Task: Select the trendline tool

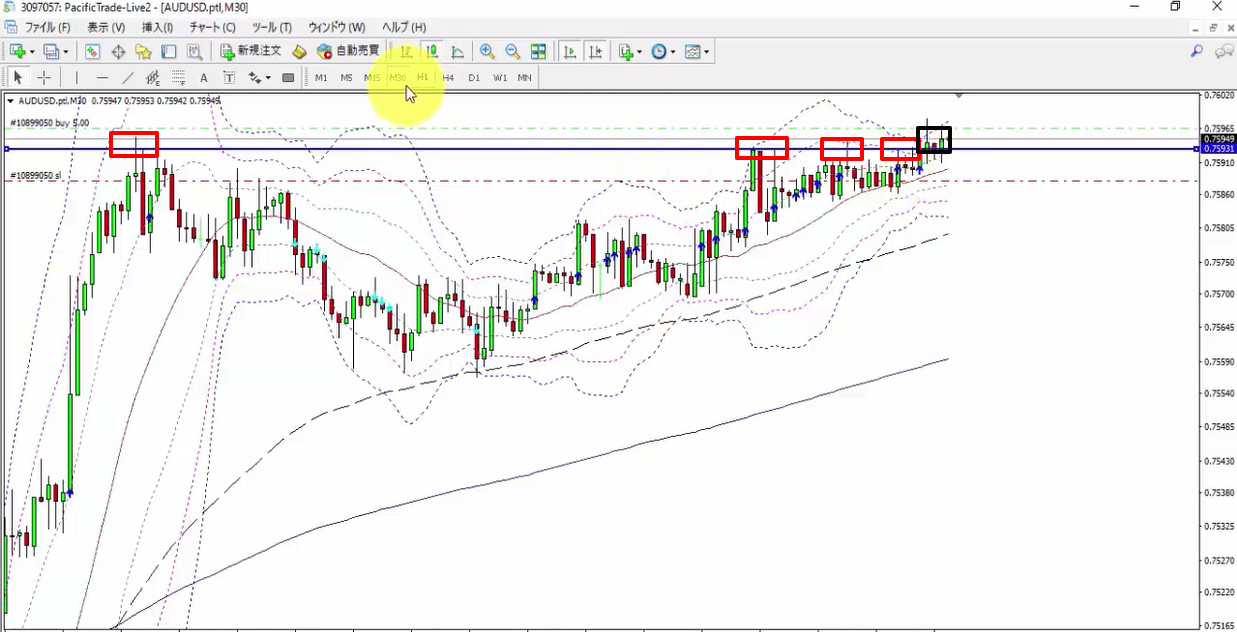Action: click(128, 77)
